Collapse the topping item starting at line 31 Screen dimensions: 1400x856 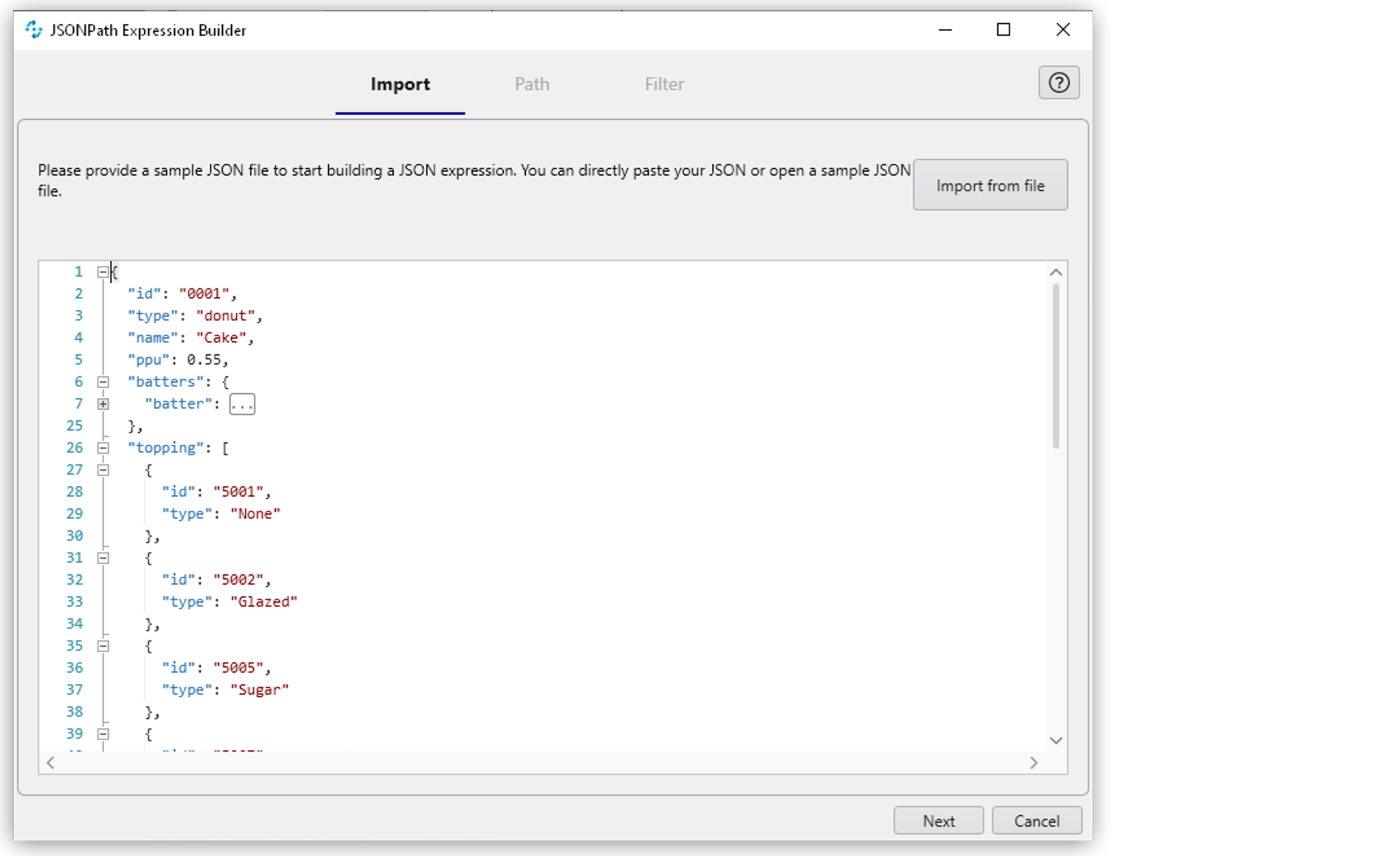[102, 558]
